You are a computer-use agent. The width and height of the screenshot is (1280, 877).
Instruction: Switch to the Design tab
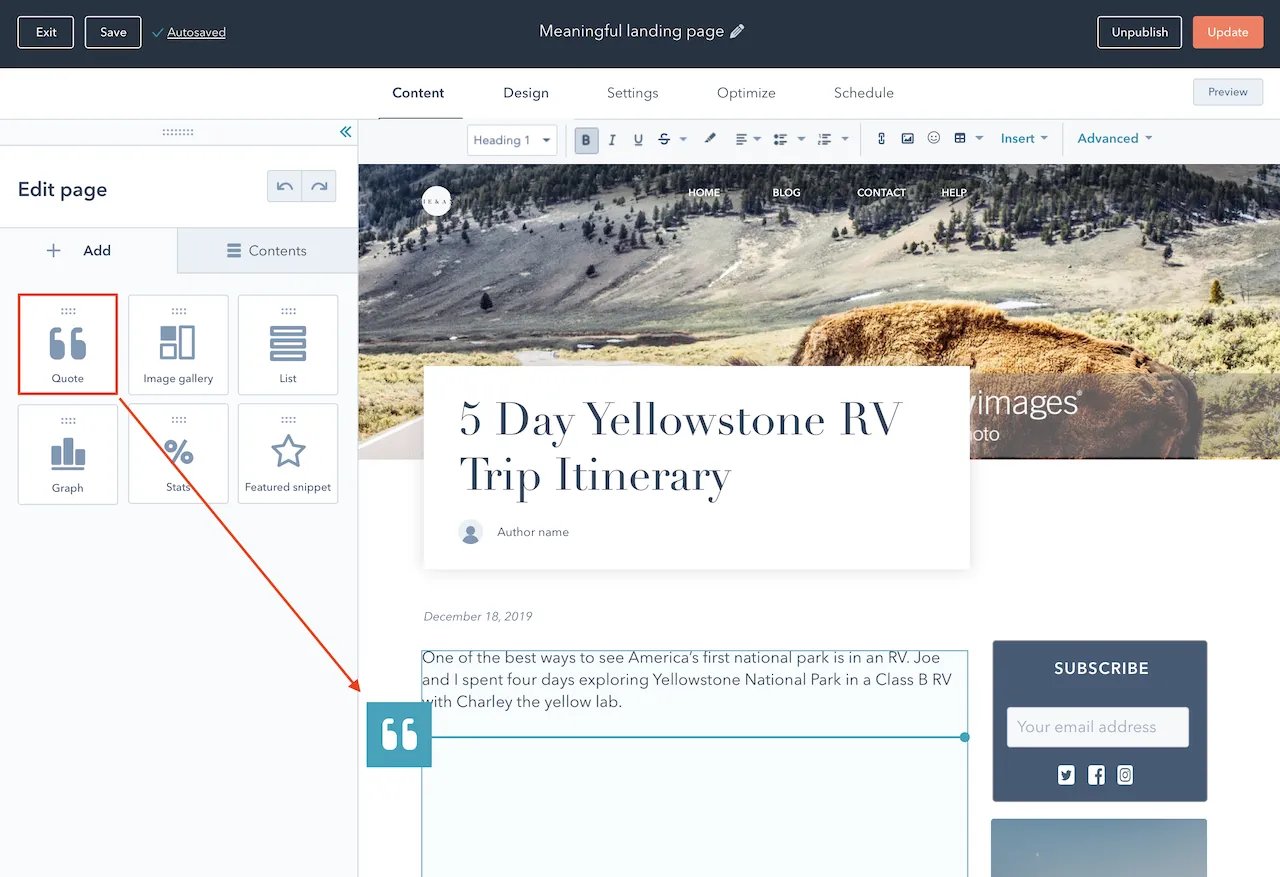(x=526, y=93)
